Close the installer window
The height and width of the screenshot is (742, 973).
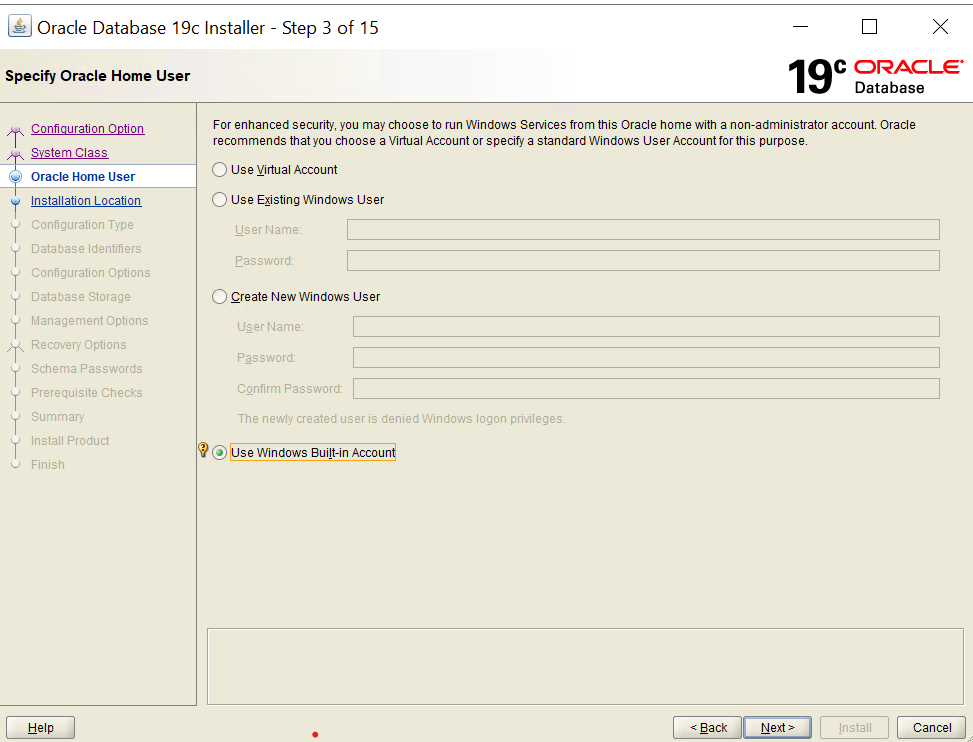point(940,27)
